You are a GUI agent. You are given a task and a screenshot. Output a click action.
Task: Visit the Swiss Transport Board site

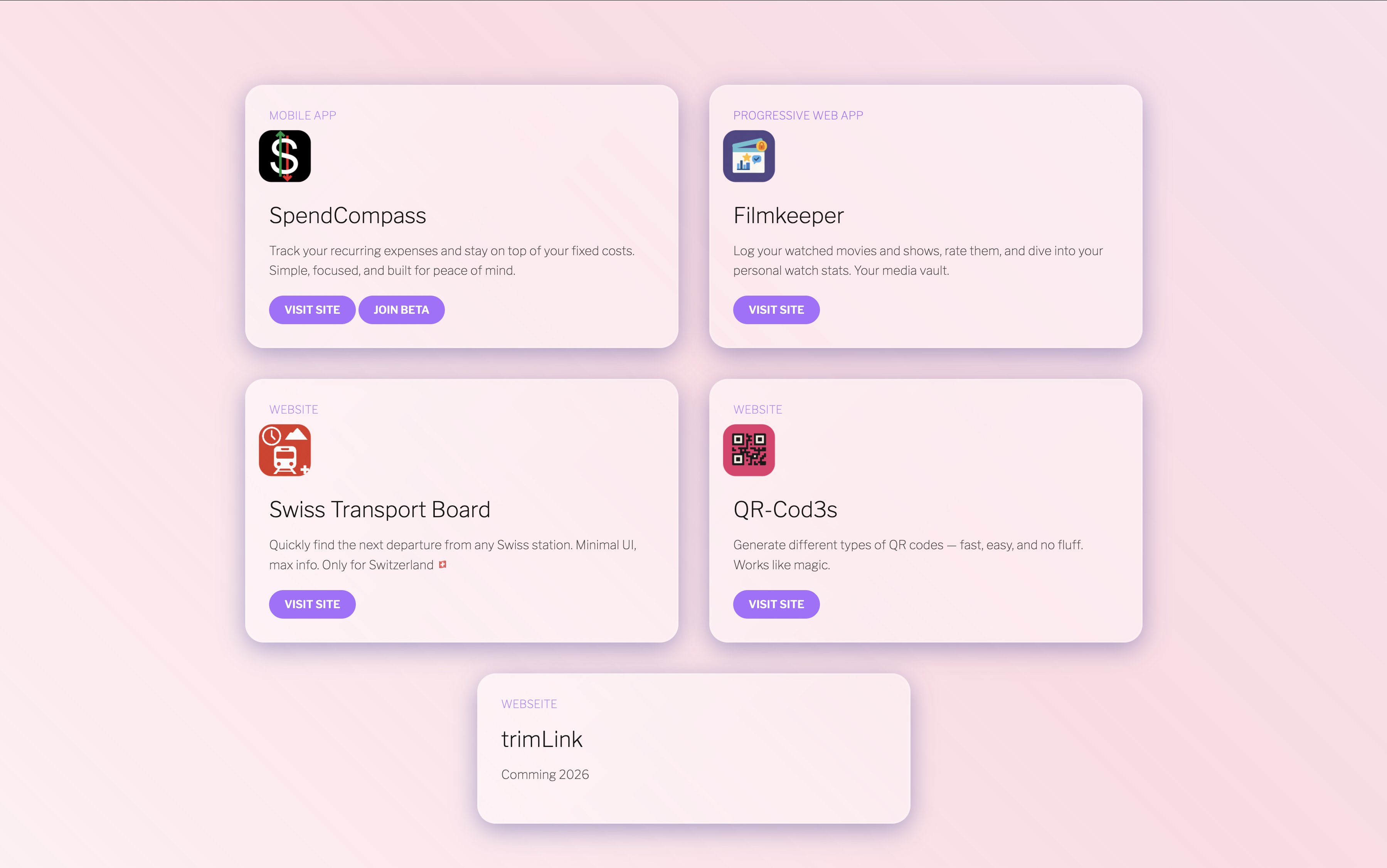(312, 604)
